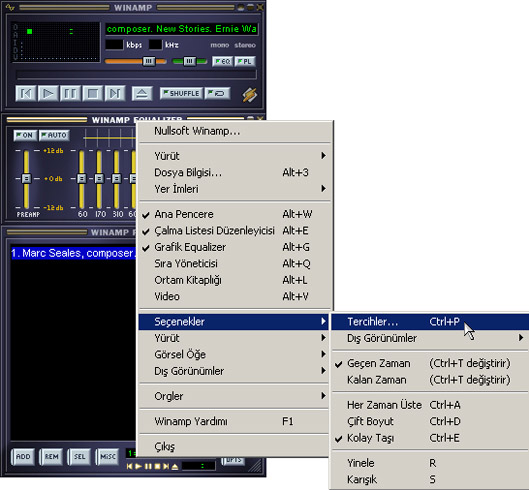Choose Çıkış to exit Winamp
Viewport: 529px width, 490px height.
pyautogui.click(x=234, y=446)
